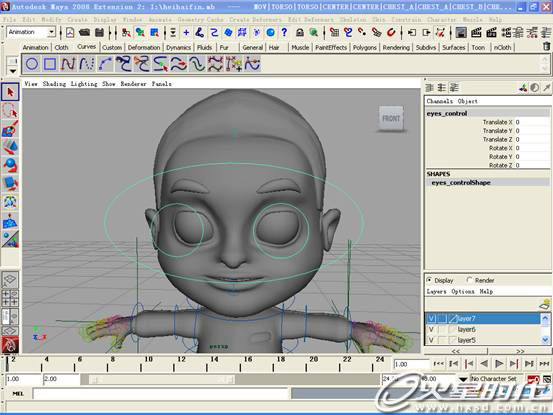Image resolution: width=553 pixels, height=415 pixels.
Task: Select the arrow Select tool
Action: click(10, 92)
